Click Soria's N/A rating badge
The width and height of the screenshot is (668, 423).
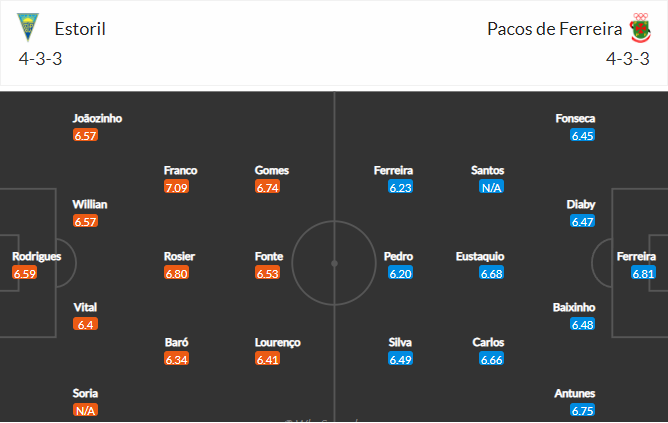85,410
